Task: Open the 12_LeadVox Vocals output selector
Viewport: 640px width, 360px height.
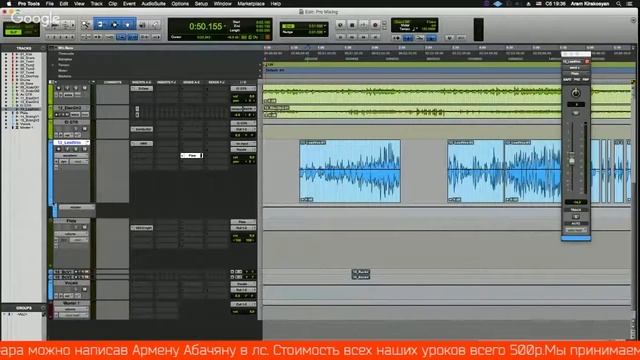Action: tap(243, 150)
